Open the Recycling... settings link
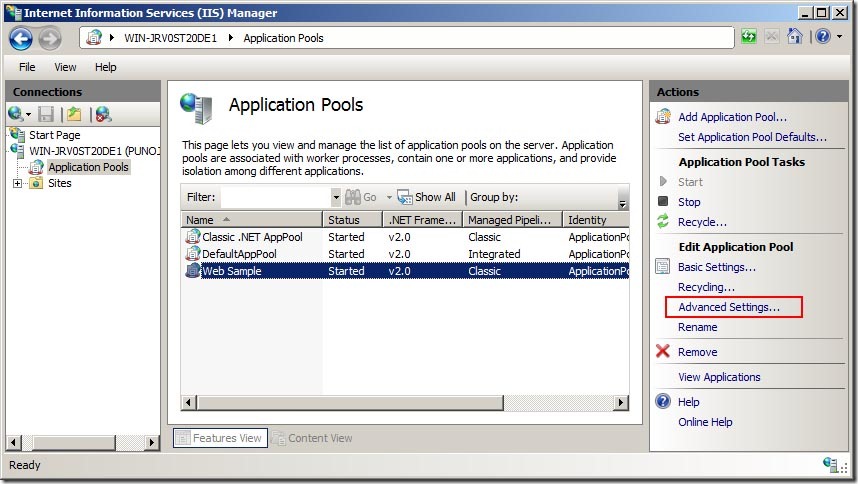The height and width of the screenshot is (484, 858). tap(706, 287)
